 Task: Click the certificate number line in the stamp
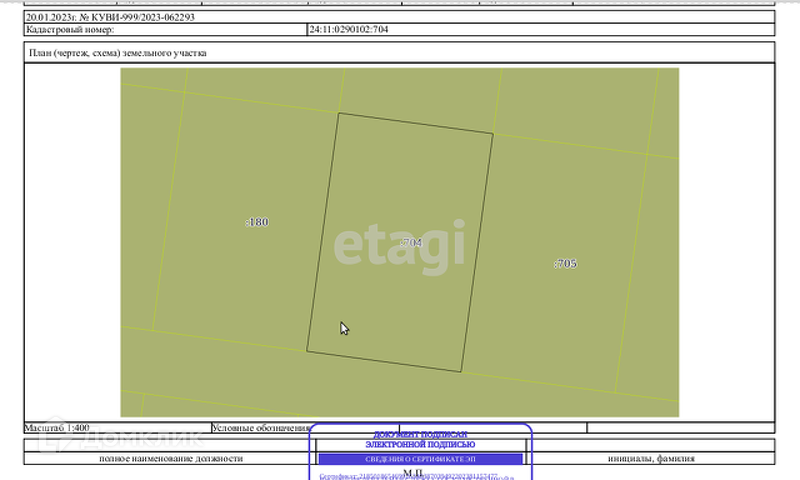[x=408, y=476]
